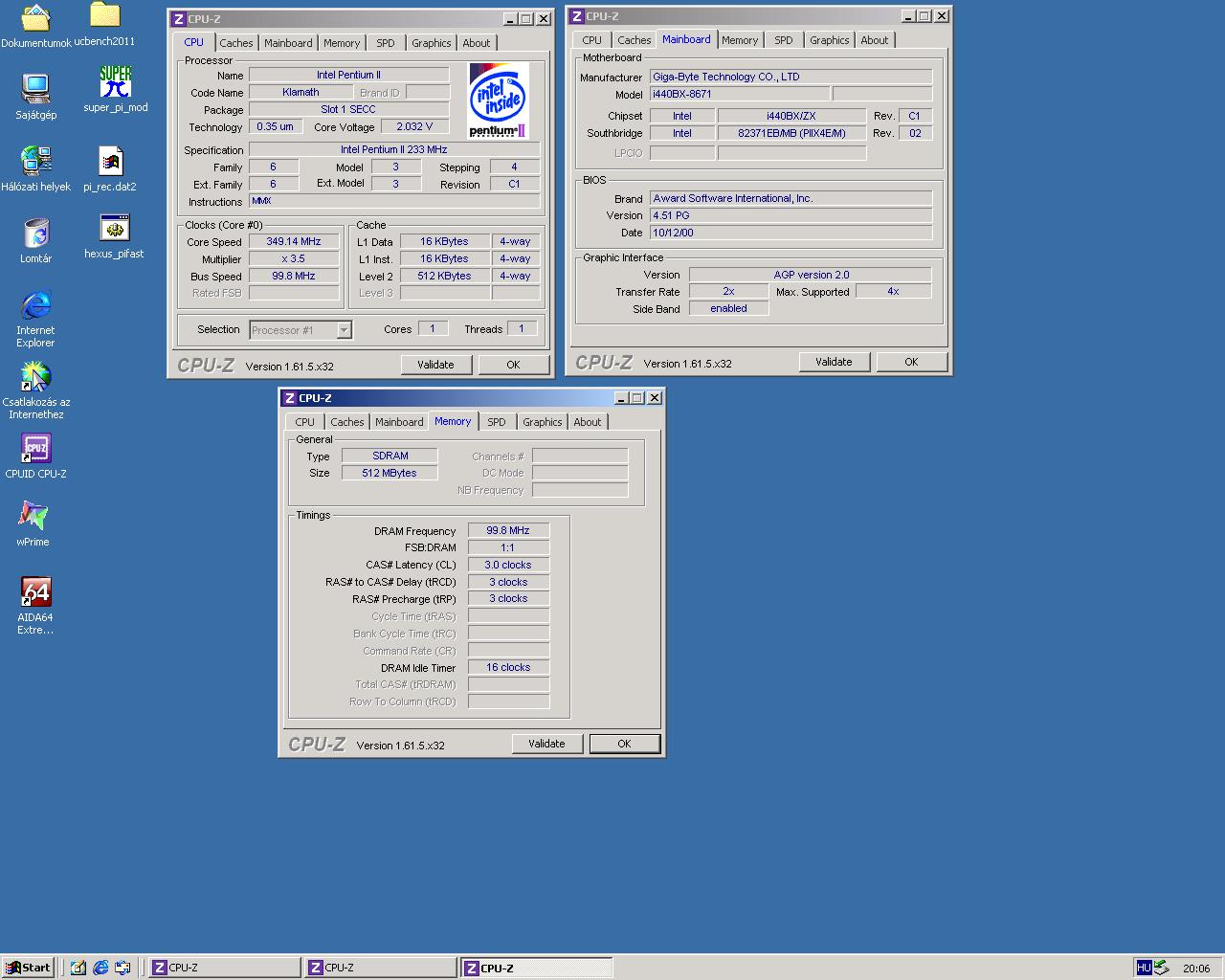Open Graphics tab in CPU window
Viewport: 1225px width, 980px height.
pyautogui.click(x=432, y=43)
